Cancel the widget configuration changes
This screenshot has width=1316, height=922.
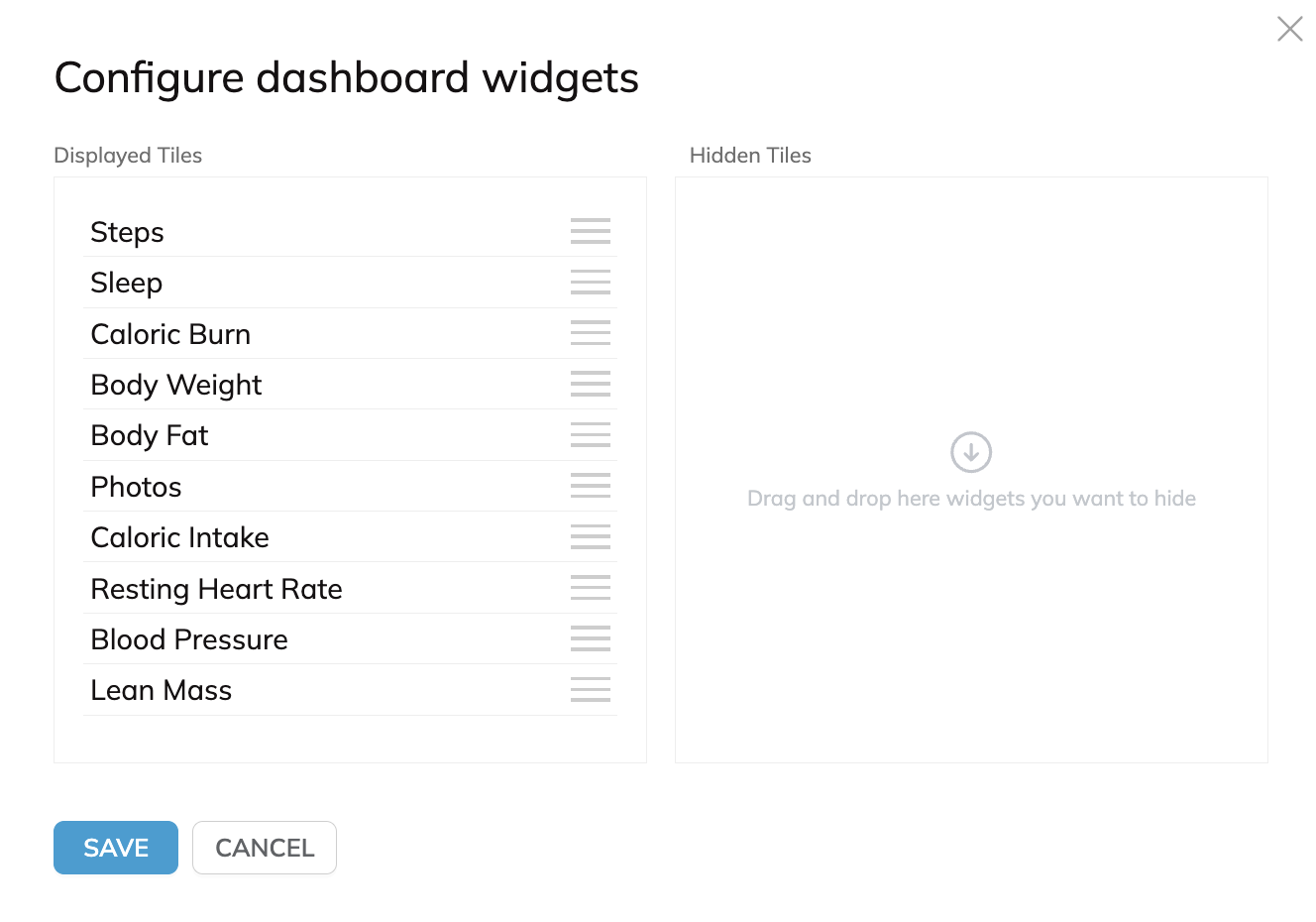[265, 848]
